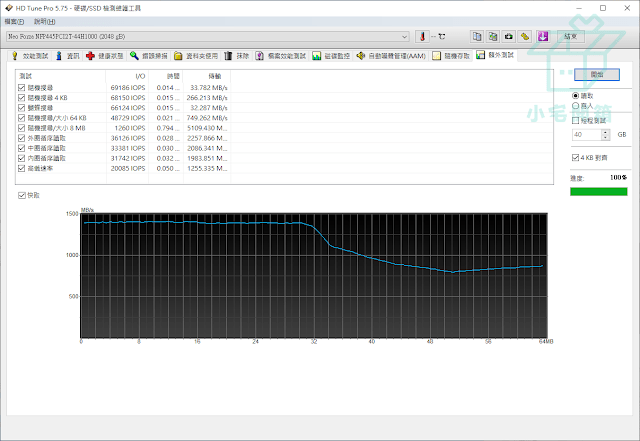Click the 1255.335 transfer value
This screenshot has width=640, height=441.
tap(207, 169)
